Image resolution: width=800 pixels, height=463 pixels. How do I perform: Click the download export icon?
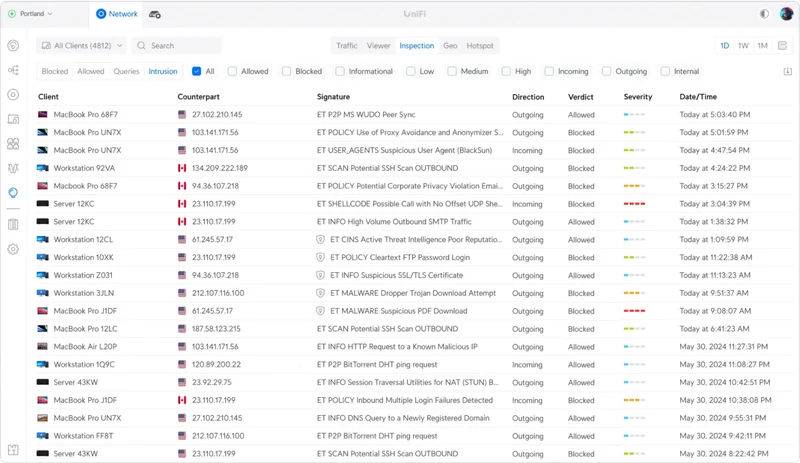(x=787, y=71)
